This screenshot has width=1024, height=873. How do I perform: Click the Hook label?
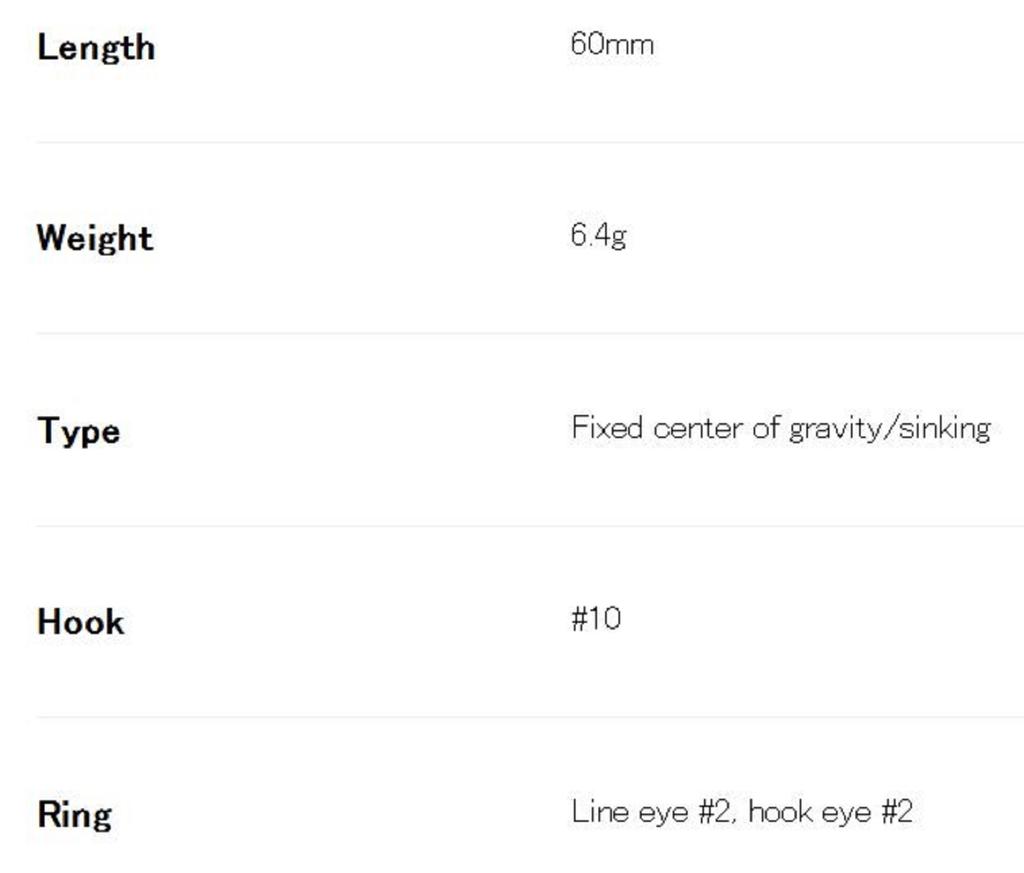[80, 622]
